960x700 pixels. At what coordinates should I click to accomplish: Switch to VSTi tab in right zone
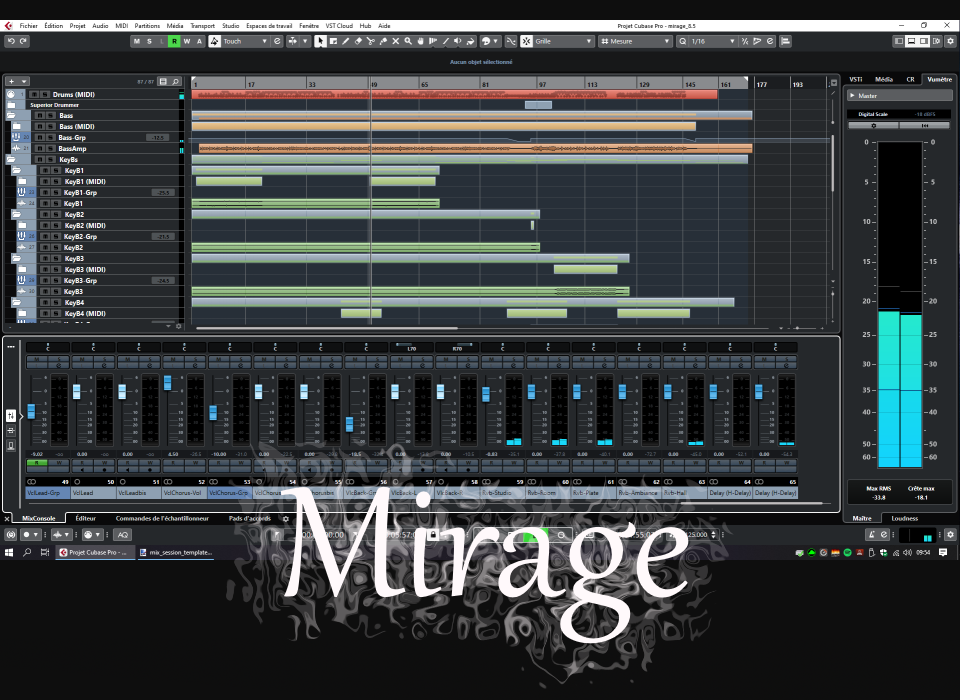click(x=856, y=79)
